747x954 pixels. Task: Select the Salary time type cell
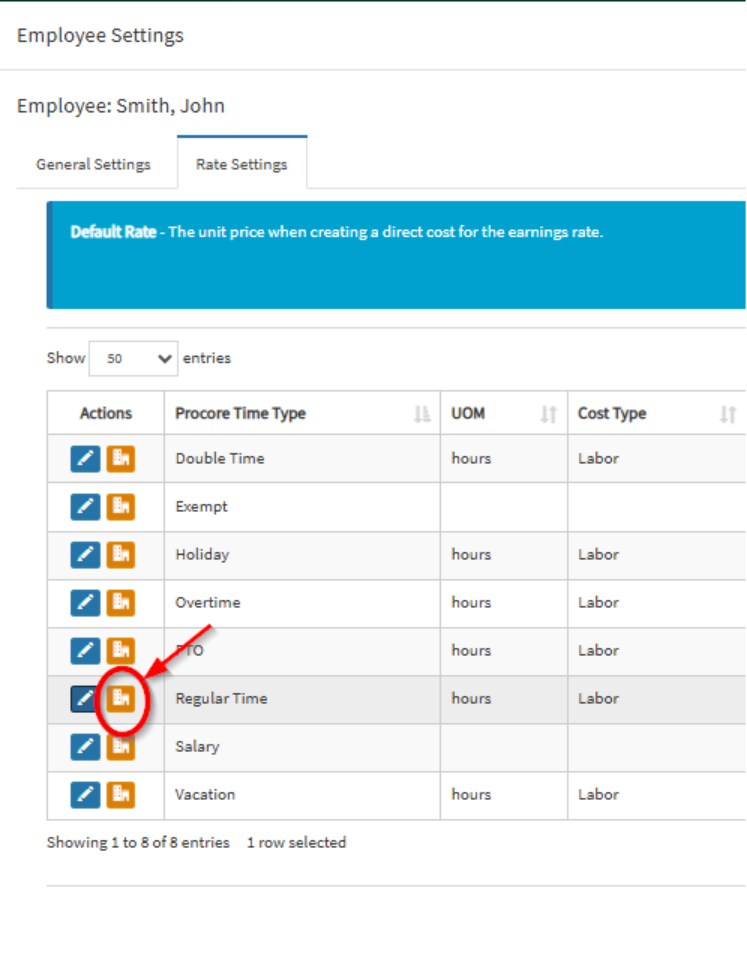(302, 747)
